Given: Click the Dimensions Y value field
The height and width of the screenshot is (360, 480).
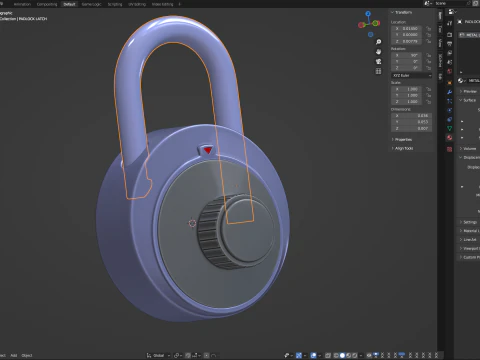Looking at the screenshot, I should pyautogui.click(x=412, y=122).
